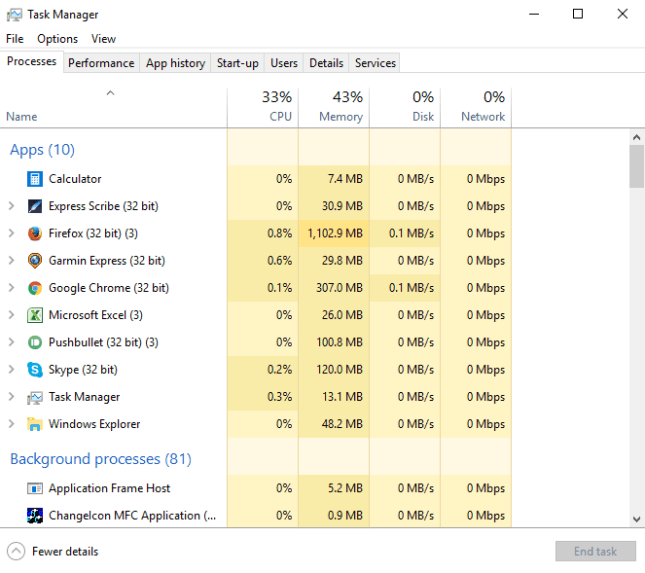
Task: Expand the Windows Explorer process group
Action: (12, 424)
